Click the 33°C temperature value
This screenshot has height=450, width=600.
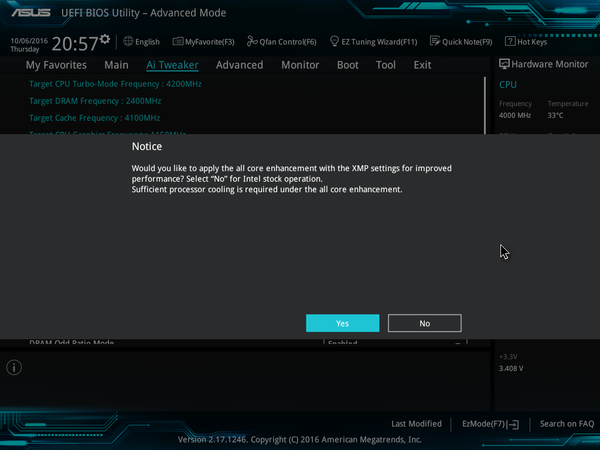pos(555,115)
